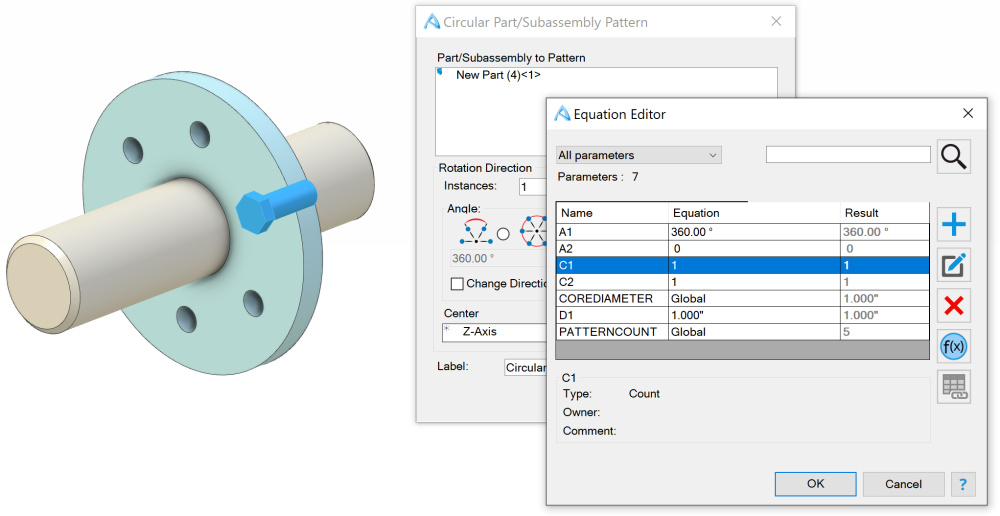
Task: Open the f(x) function list icon
Action: click(x=953, y=347)
